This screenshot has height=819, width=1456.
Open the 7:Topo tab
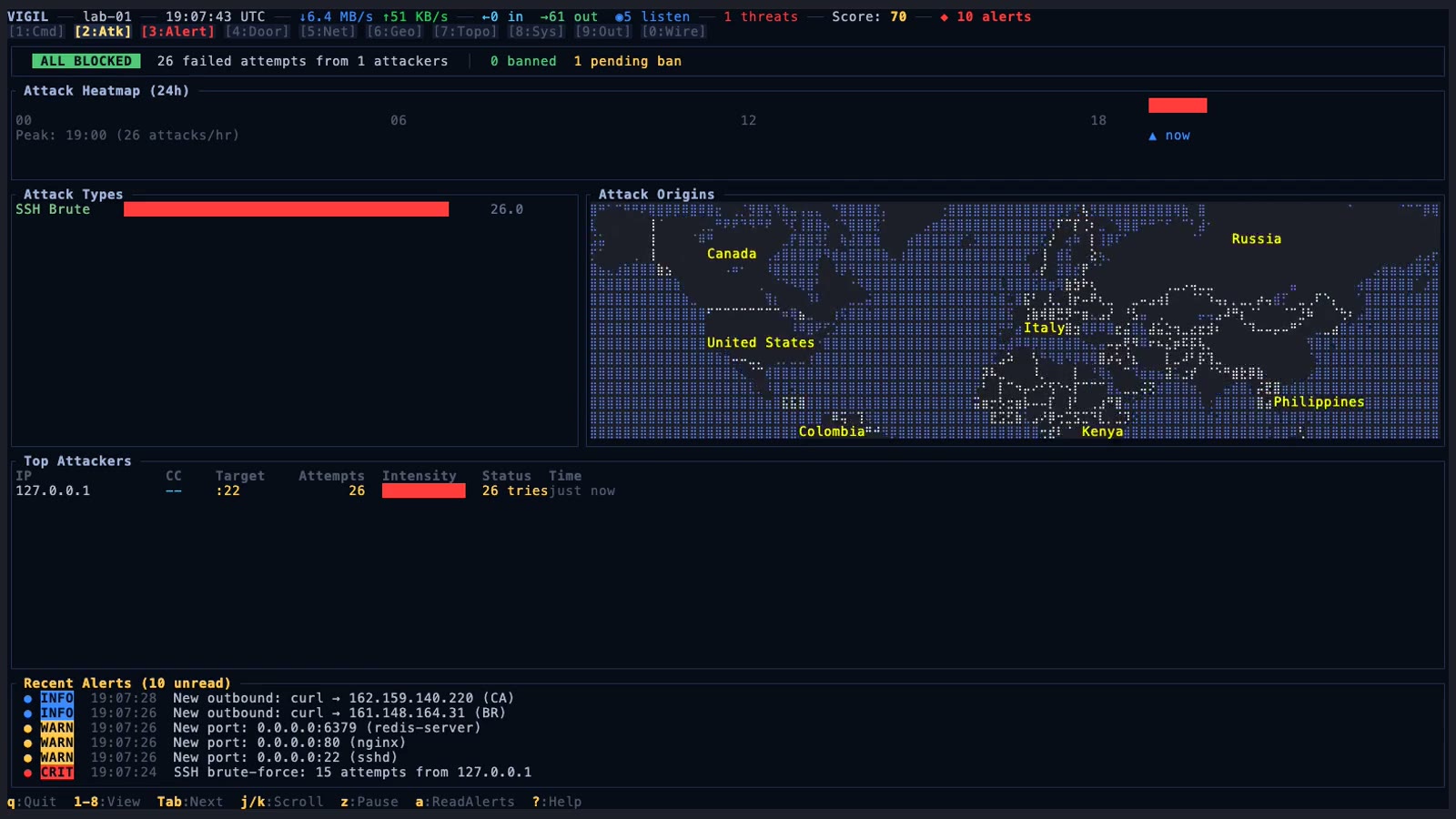tap(465, 32)
